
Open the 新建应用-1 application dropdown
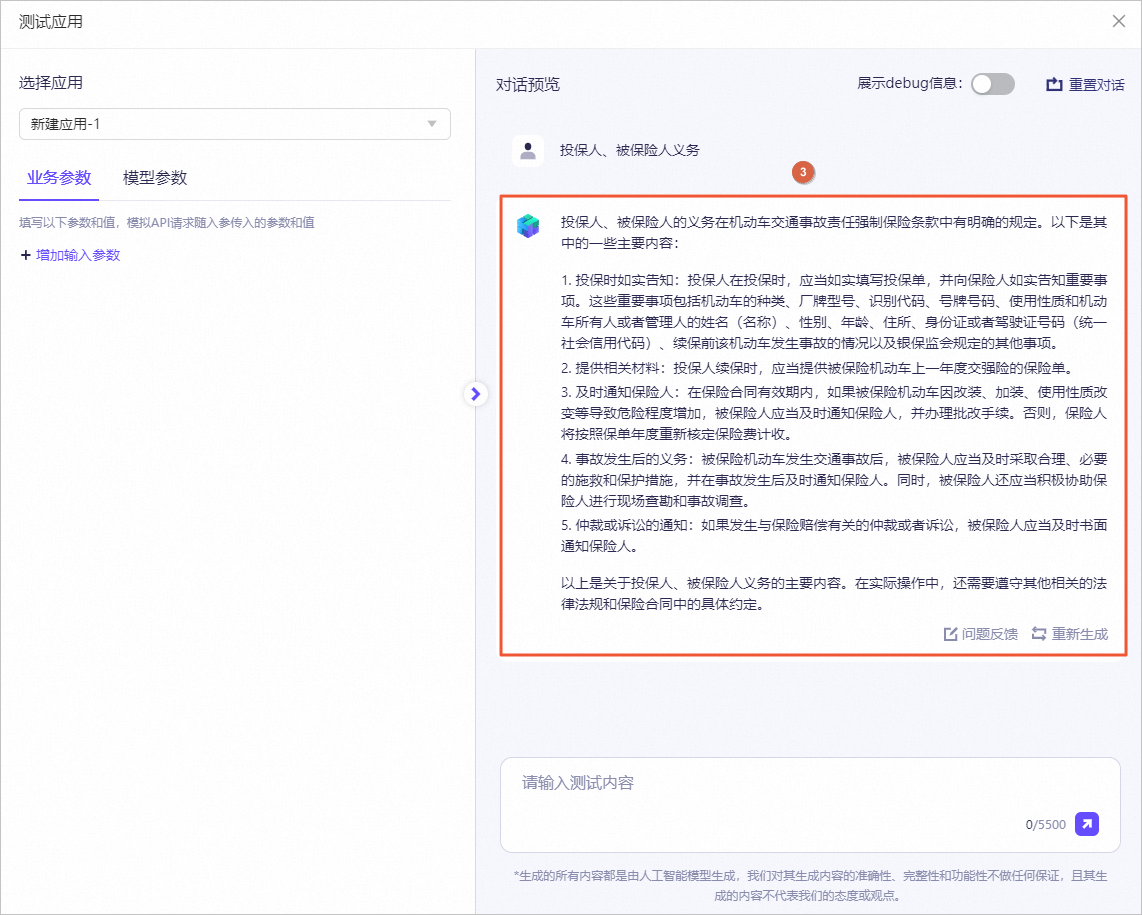pos(235,124)
